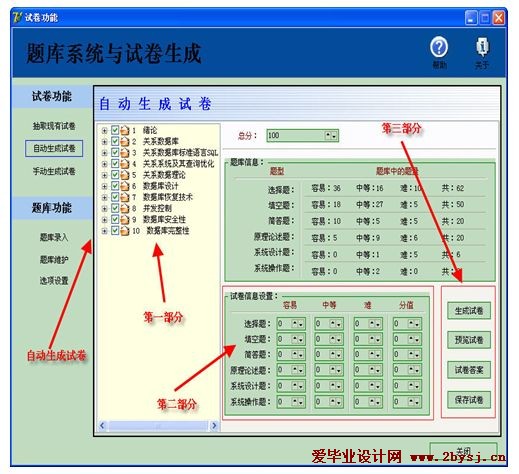519x474 pixels.
Task: Click the folder icon beside 关系数据库
Action: [125, 141]
